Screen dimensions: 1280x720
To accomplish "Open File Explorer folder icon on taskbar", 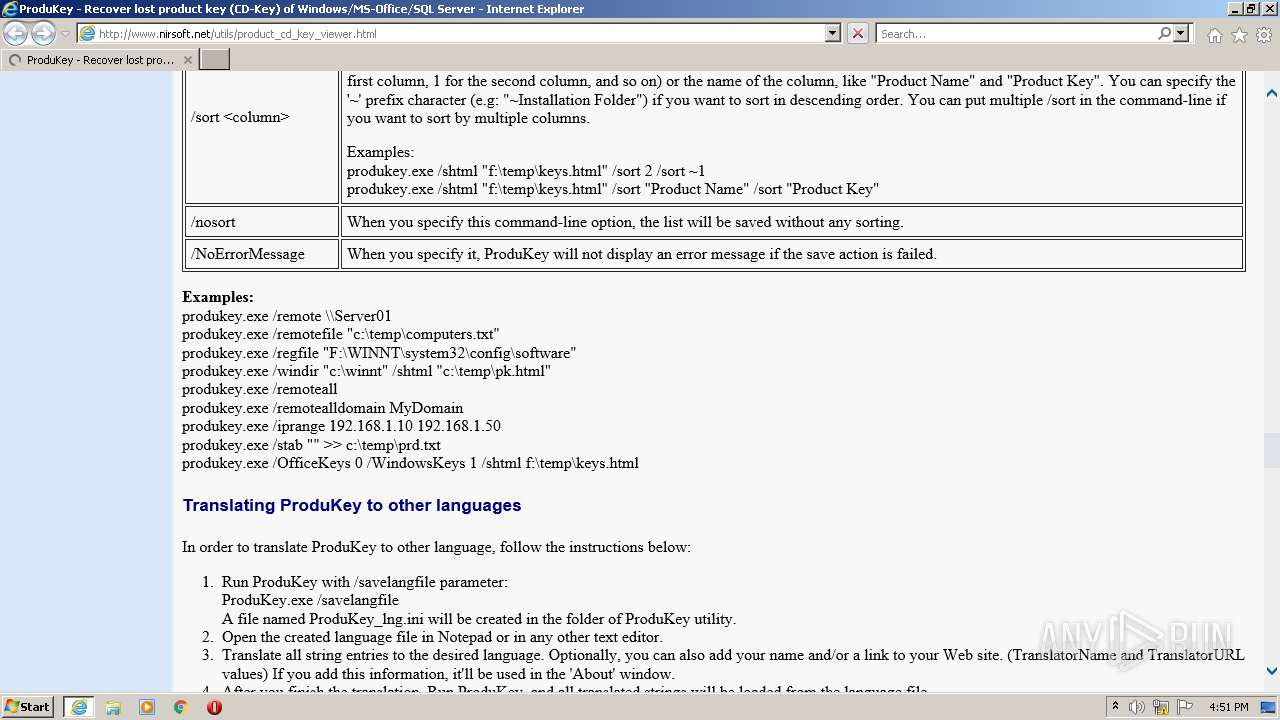I will 113,707.
